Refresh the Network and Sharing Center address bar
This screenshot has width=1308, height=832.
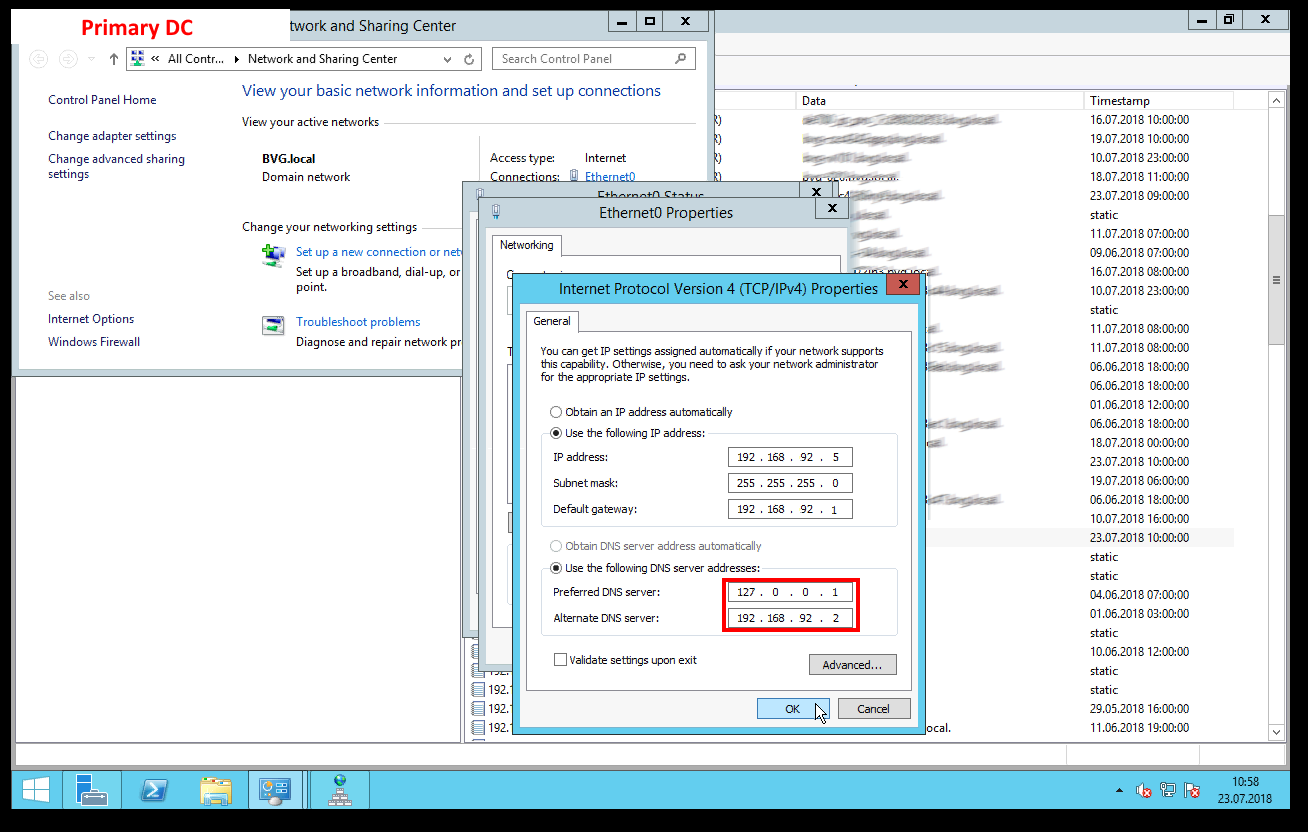[x=469, y=59]
